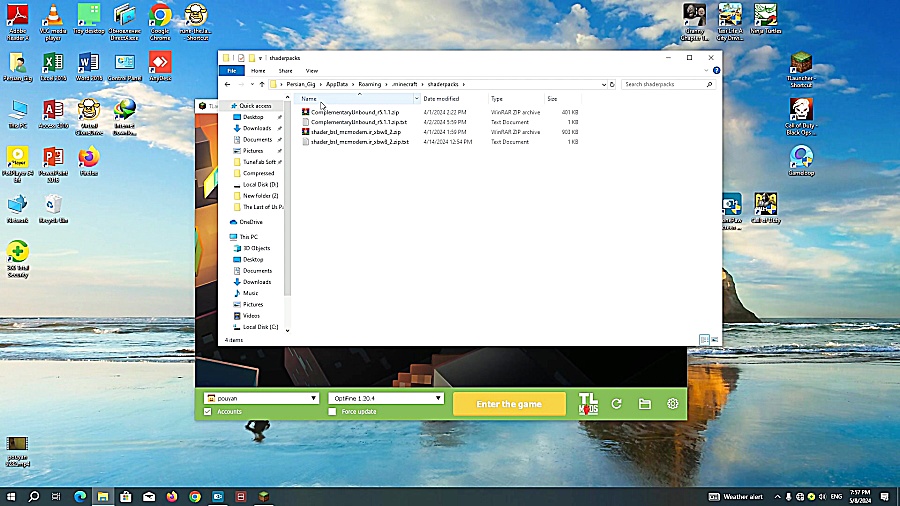Screen dimensions: 900x506
Task: Select Quick access in navigation pane
Action: [x=255, y=106]
